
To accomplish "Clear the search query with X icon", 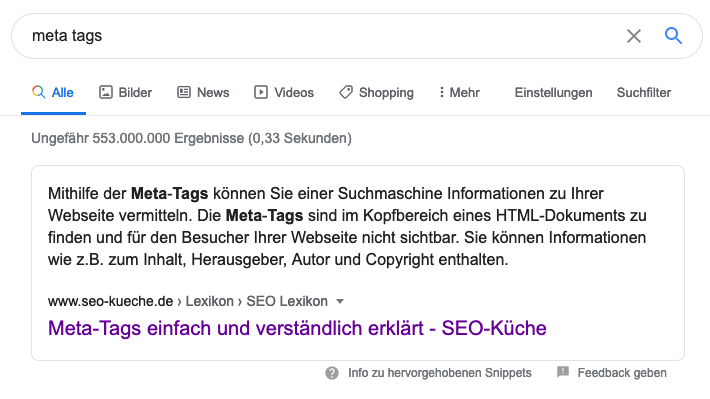I will tap(633, 36).
